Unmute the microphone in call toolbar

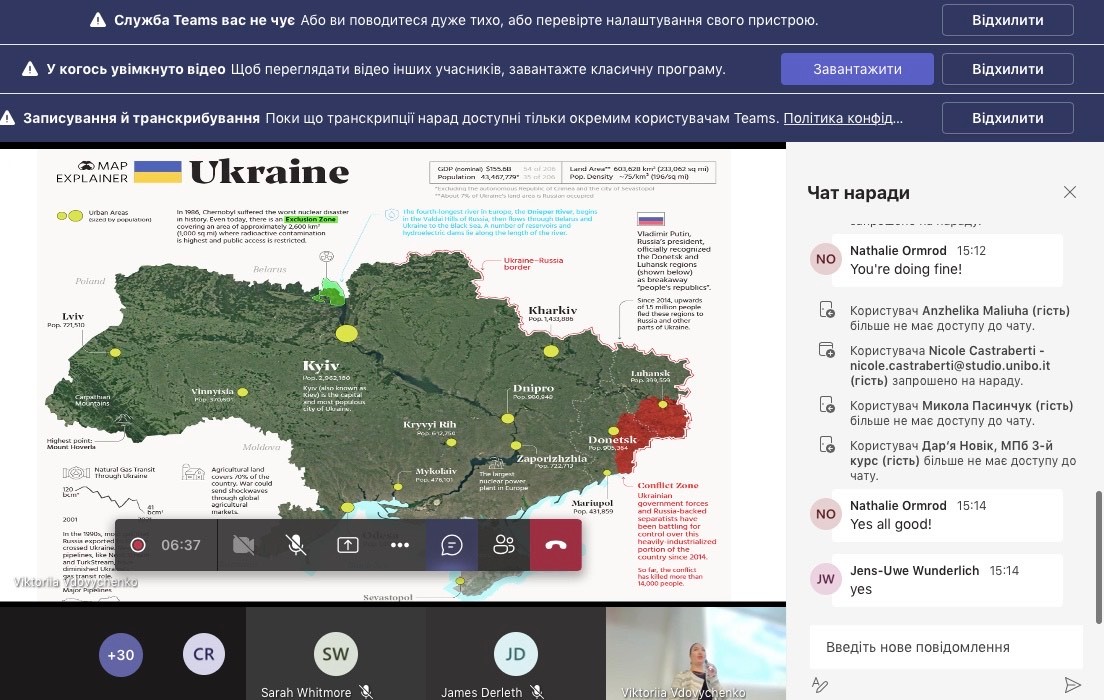point(295,545)
